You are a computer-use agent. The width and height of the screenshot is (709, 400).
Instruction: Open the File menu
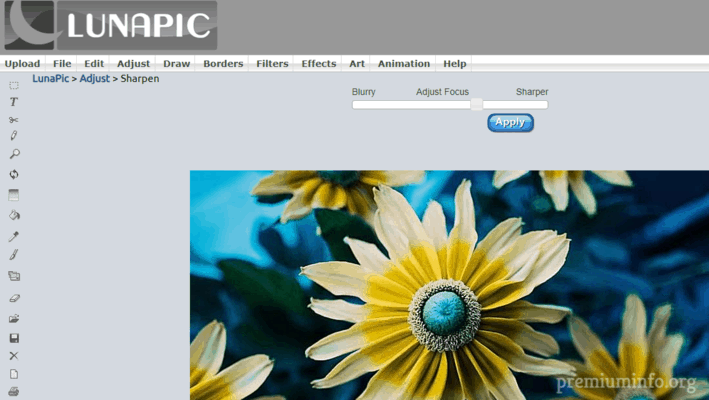(x=62, y=64)
